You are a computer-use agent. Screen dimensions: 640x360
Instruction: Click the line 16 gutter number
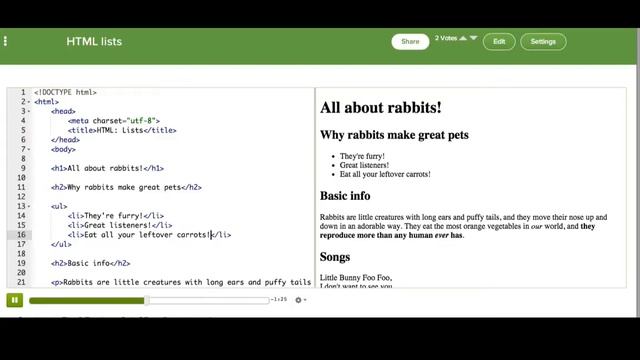coord(21,235)
